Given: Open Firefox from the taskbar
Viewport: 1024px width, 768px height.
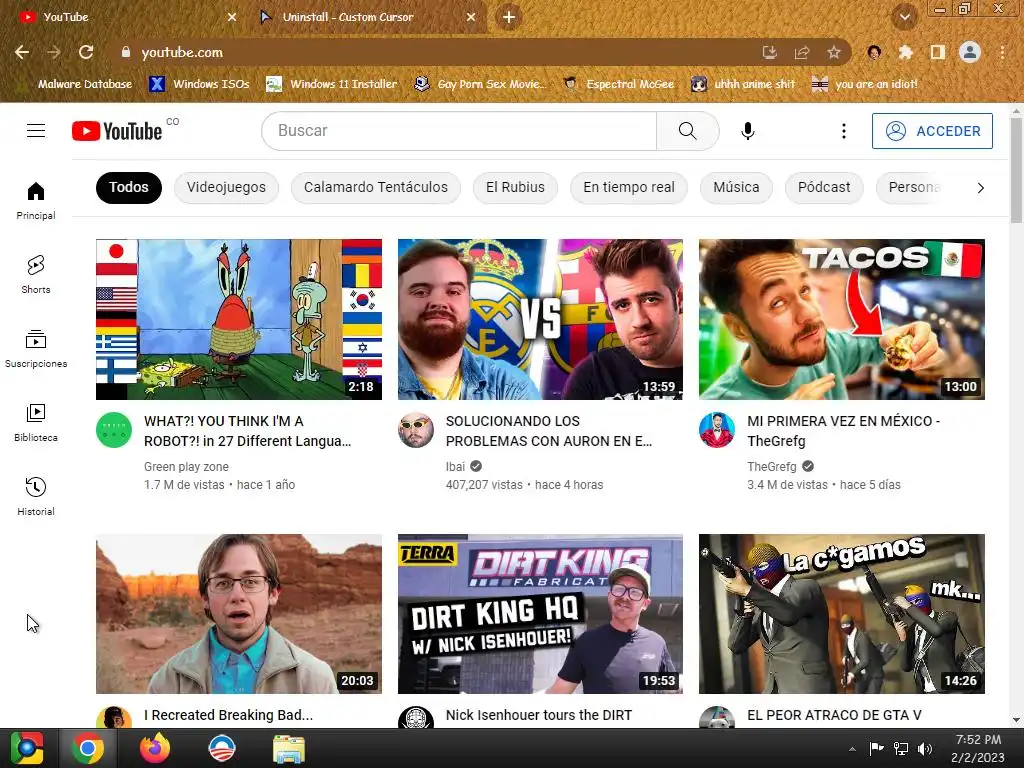Looking at the screenshot, I should (x=155, y=748).
